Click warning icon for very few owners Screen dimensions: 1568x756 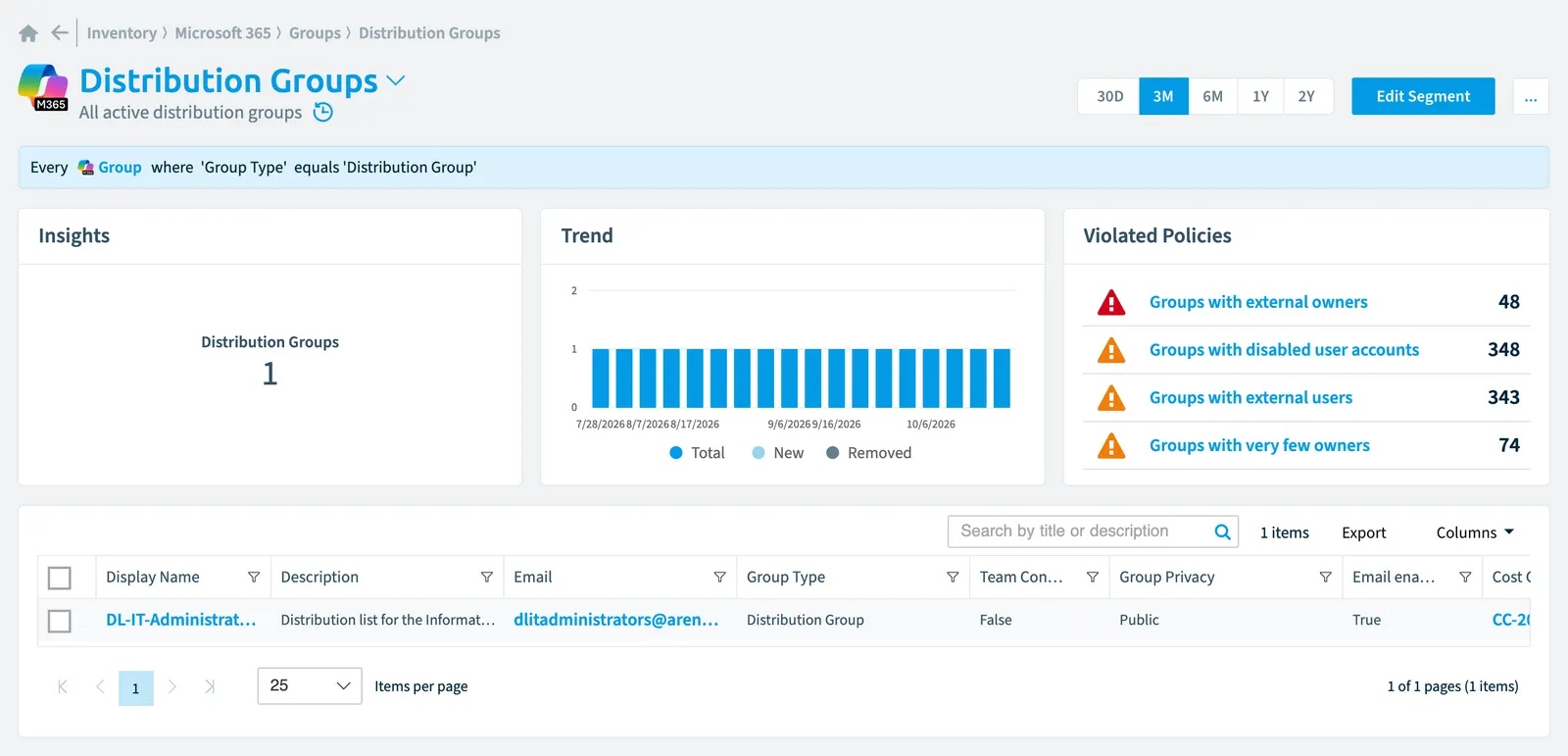(x=1111, y=446)
